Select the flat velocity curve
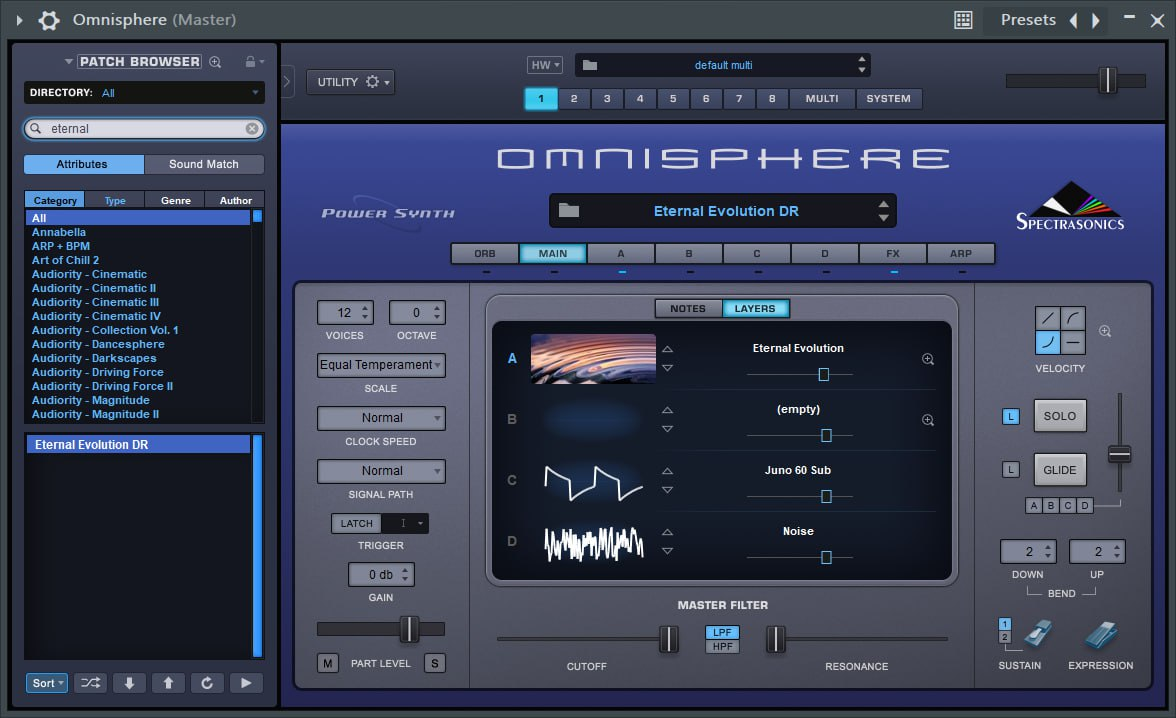The width and height of the screenshot is (1176, 718). pyautogui.click(x=1073, y=342)
